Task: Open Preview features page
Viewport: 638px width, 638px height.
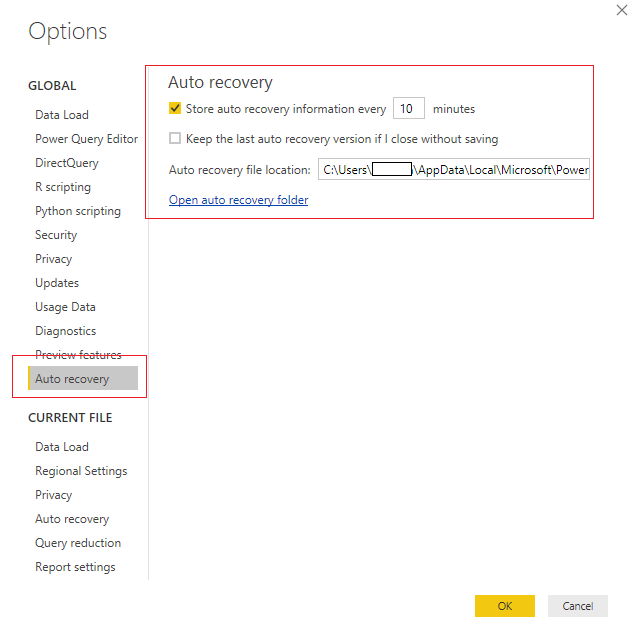Action: pyautogui.click(x=78, y=355)
